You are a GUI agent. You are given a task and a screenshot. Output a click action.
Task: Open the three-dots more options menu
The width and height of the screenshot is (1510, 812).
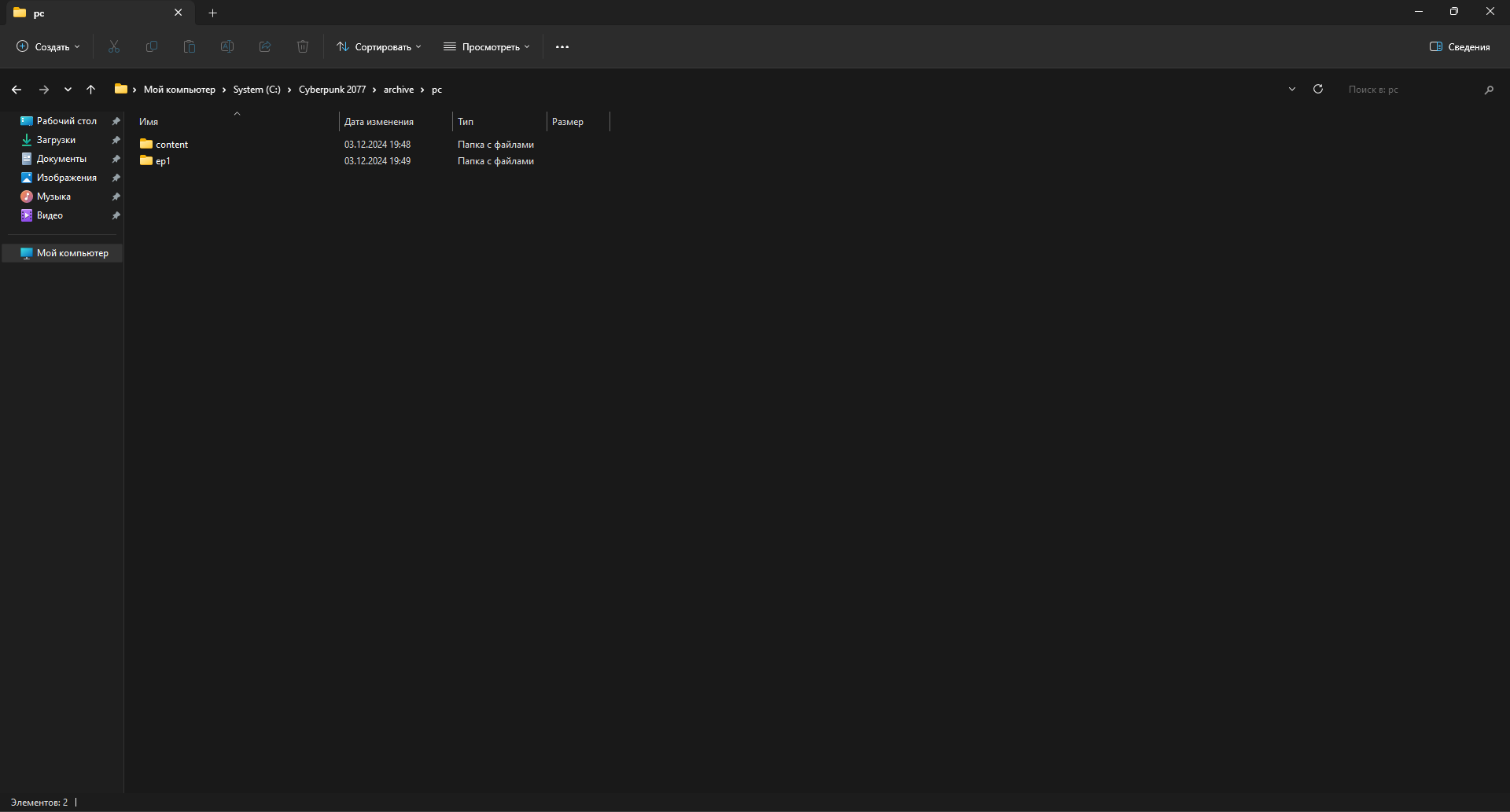[562, 47]
